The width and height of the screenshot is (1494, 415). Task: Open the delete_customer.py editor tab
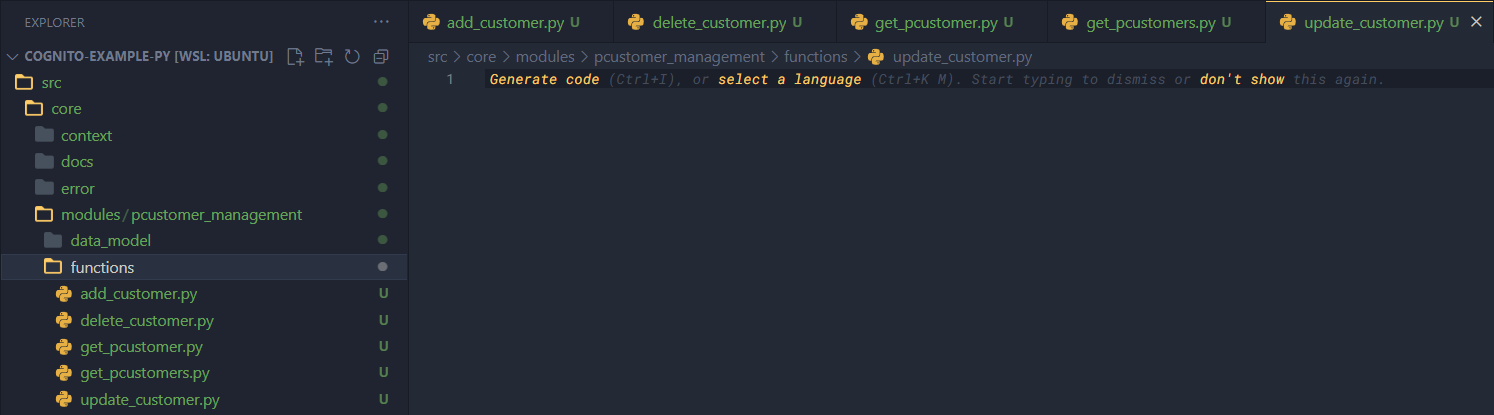pos(718,22)
